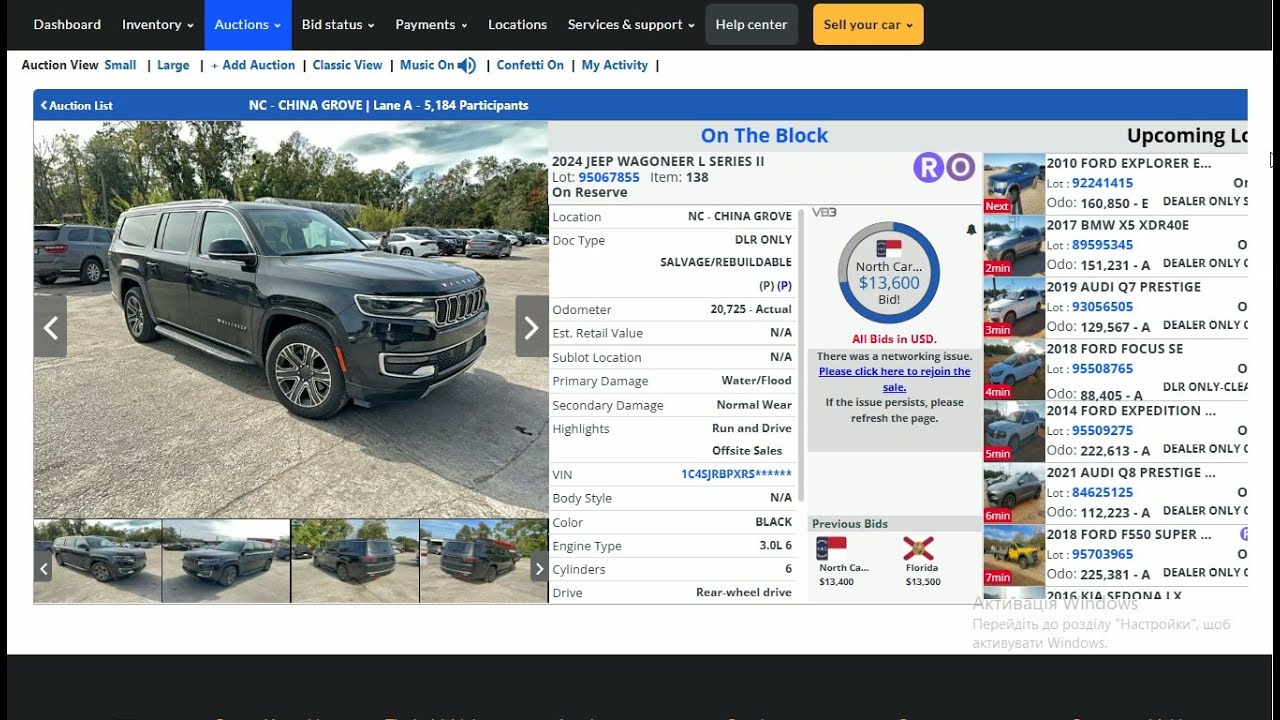Click the 2018 Ford F550 thumbnail

click(1014, 556)
